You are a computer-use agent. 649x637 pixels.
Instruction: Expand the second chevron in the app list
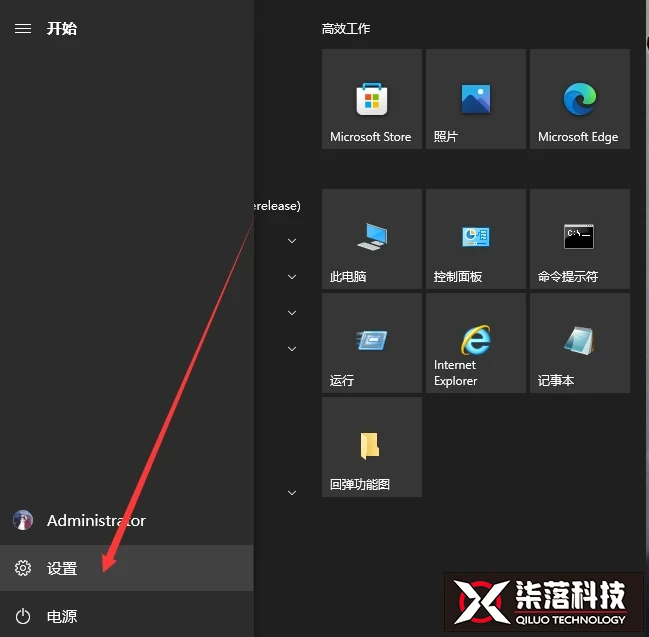(x=292, y=277)
